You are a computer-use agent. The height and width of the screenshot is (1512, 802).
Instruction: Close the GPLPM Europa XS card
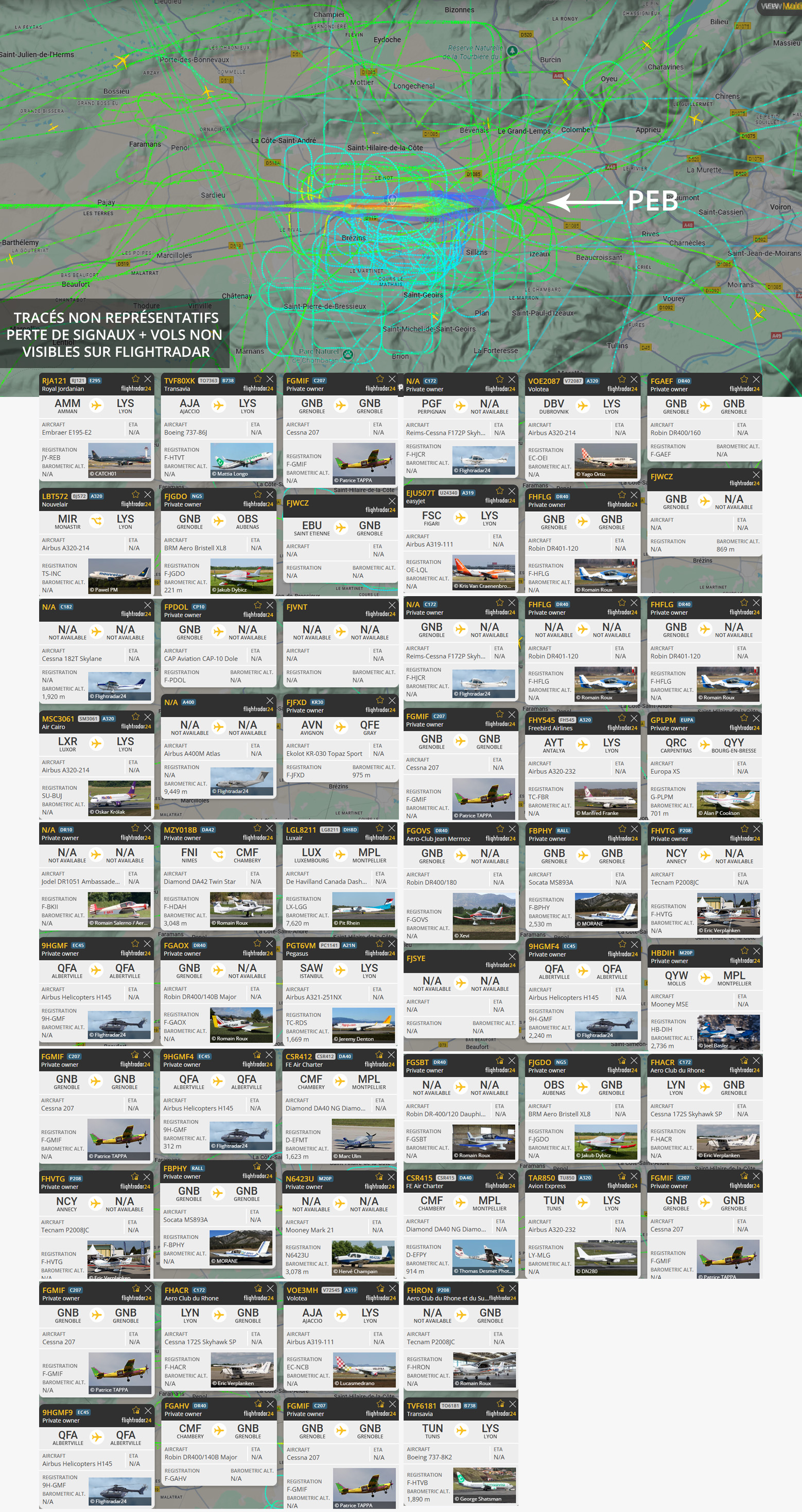click(x=756, y=719)
